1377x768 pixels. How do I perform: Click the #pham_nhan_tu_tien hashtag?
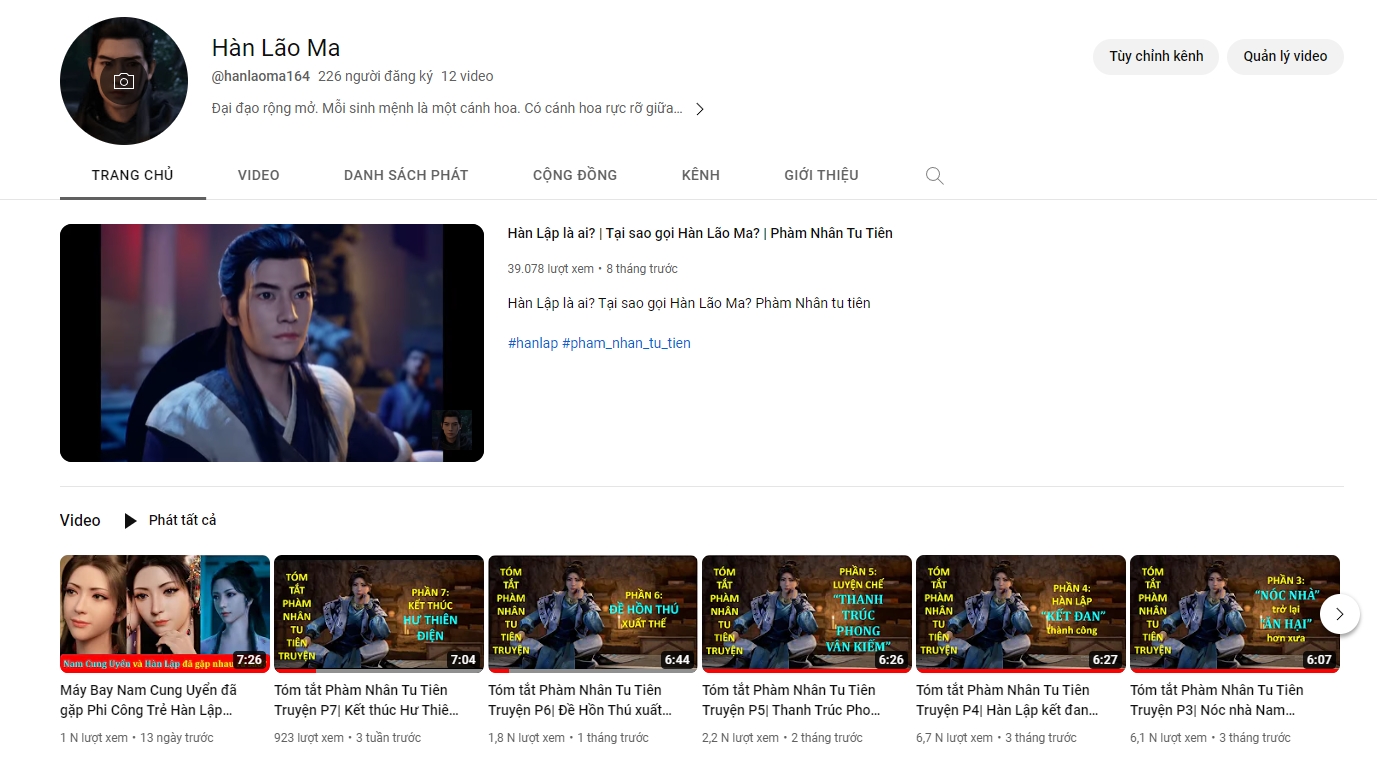[x=626, y=343]
